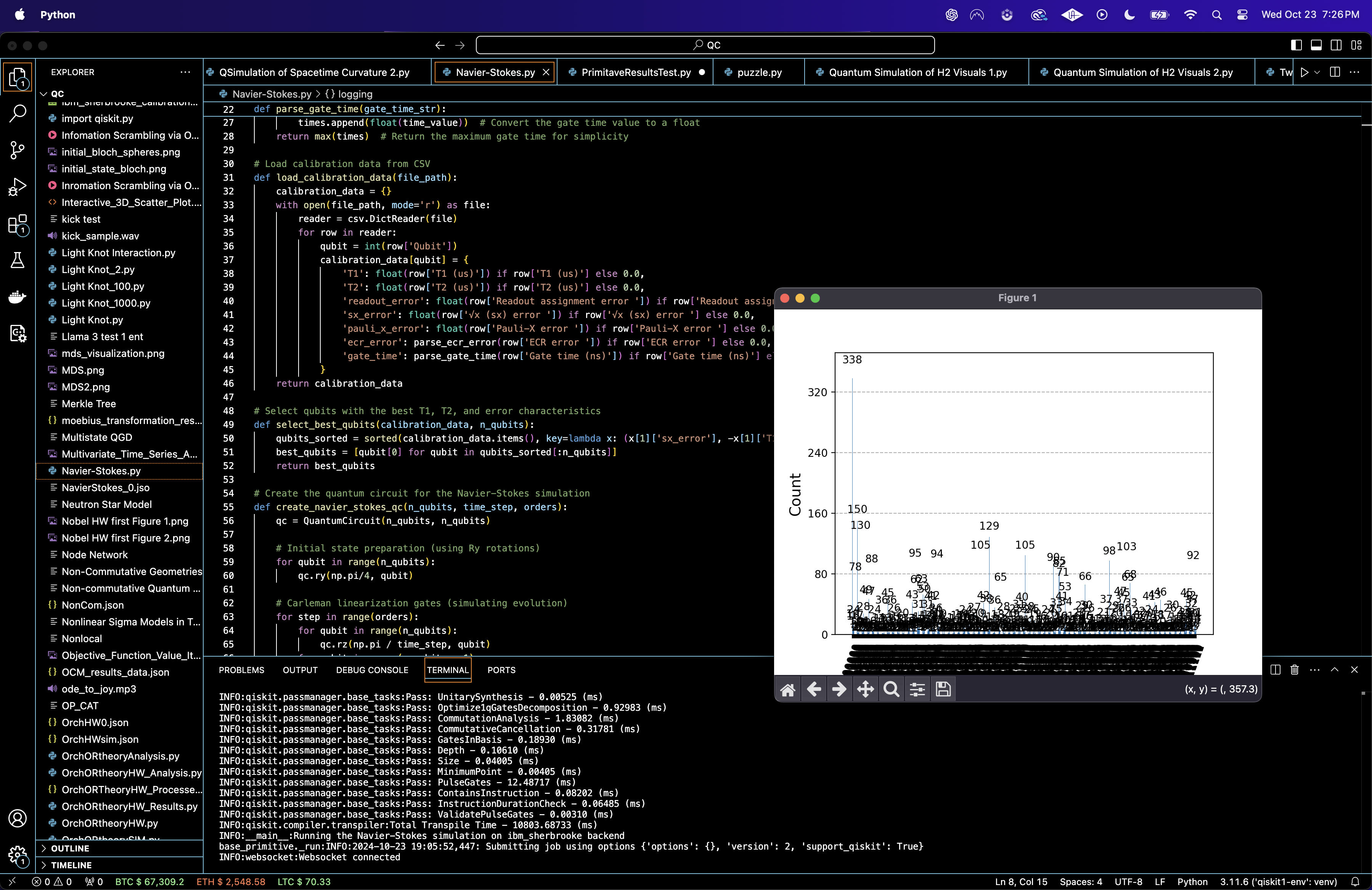Click the LF line ending indicator
The height and width of the screenshot is (890, 1372).
(1160, 882)
